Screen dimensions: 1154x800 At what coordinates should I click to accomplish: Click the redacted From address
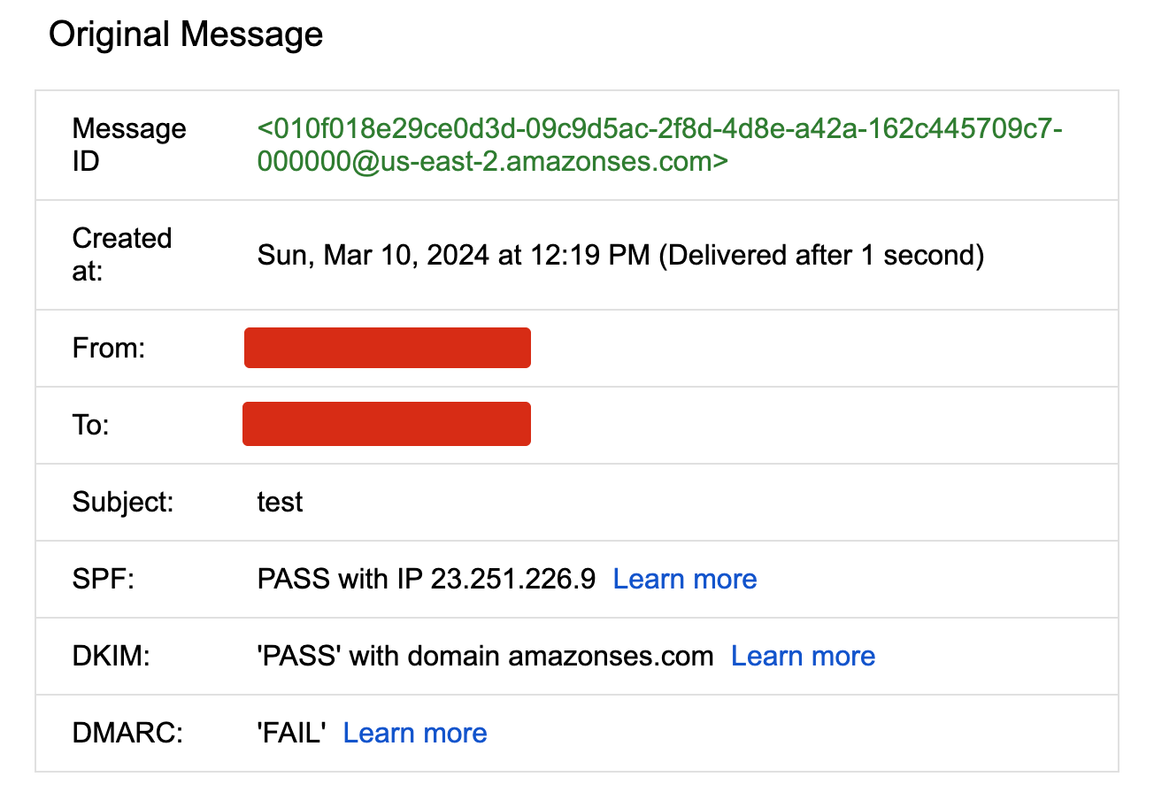387,347
